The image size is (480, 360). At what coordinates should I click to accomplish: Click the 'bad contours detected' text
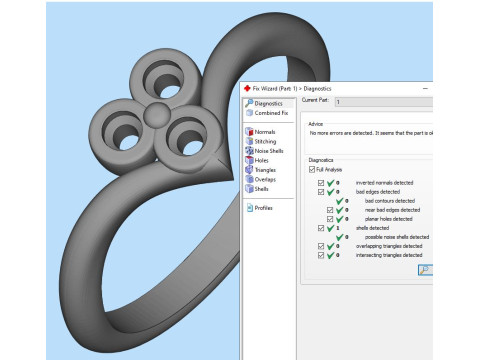point(390,201)
